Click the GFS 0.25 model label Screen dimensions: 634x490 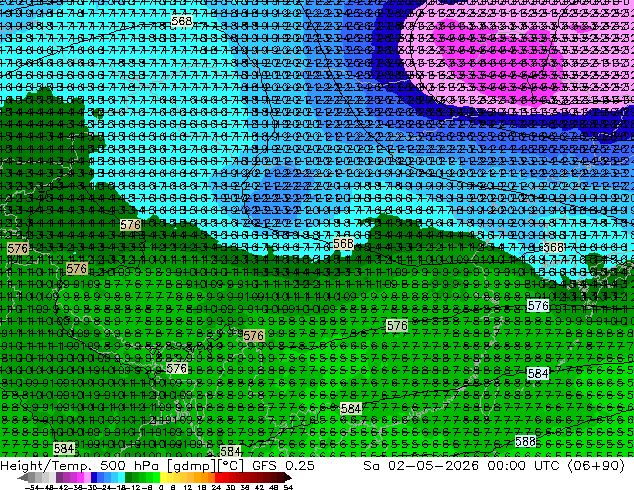click(x=283, y=465)
